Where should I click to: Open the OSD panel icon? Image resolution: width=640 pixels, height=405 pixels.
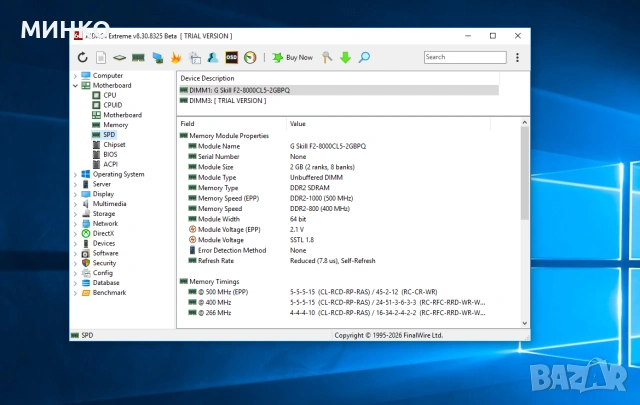[231, 58]
